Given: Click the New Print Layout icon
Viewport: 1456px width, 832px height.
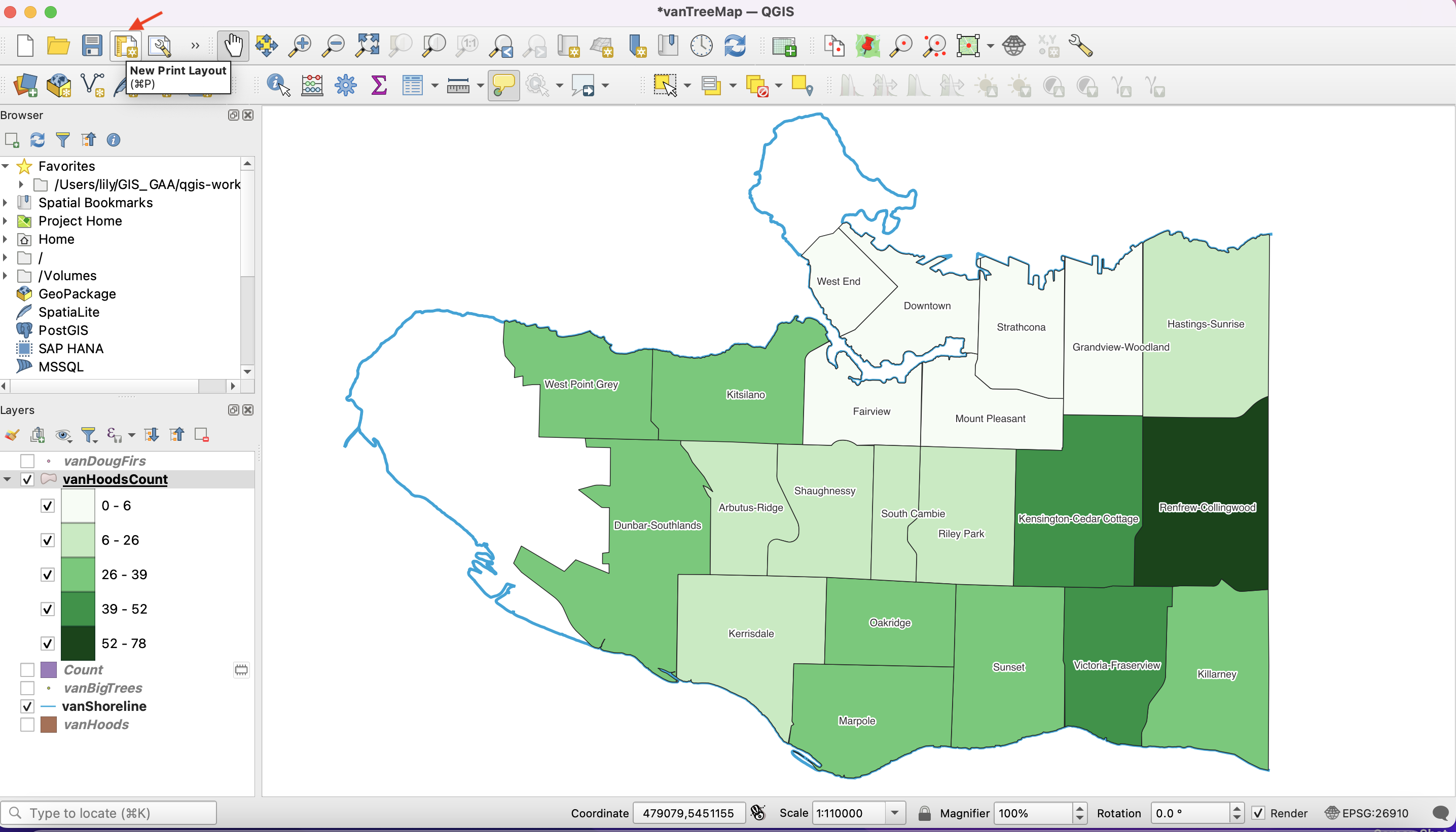Looking at the screenshot, I should pyautogui.click(x=125, y=46).
